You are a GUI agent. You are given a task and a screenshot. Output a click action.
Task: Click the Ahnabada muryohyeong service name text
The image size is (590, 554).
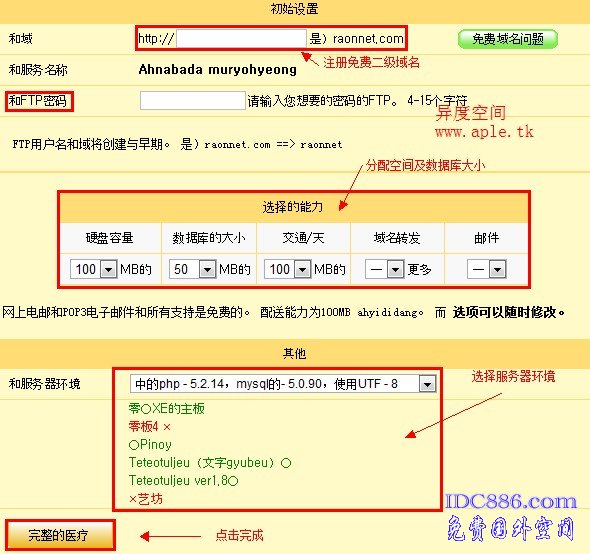[217, 70]
